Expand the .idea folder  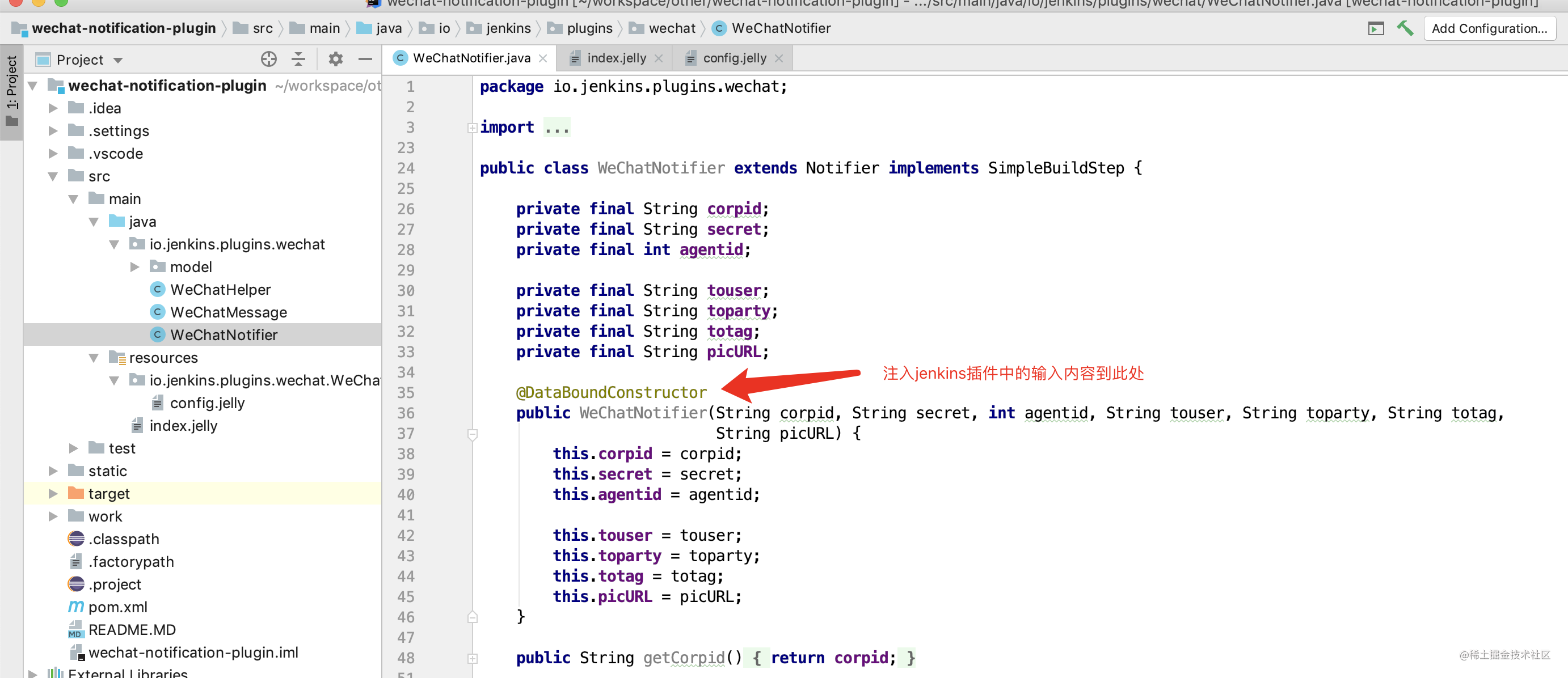[x=53, y=108]
